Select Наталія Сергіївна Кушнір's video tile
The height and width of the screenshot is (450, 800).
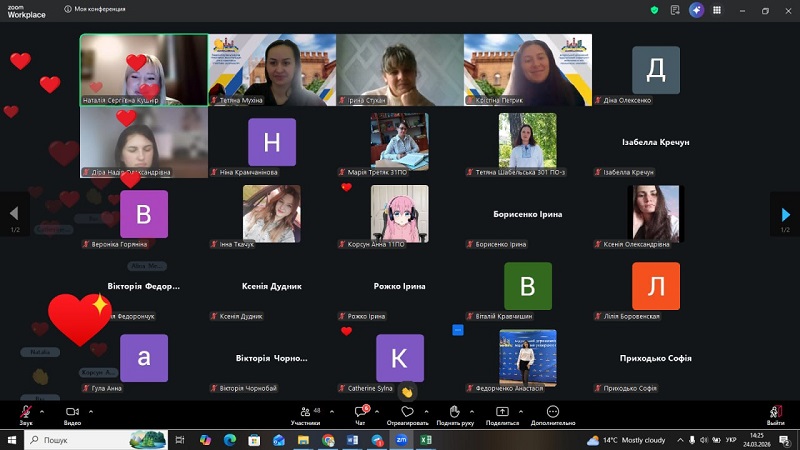pos(144,69)
